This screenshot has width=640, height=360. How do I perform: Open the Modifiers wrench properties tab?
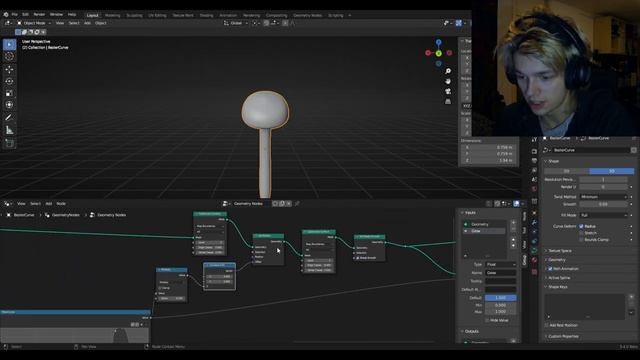[x=534, y=222]
